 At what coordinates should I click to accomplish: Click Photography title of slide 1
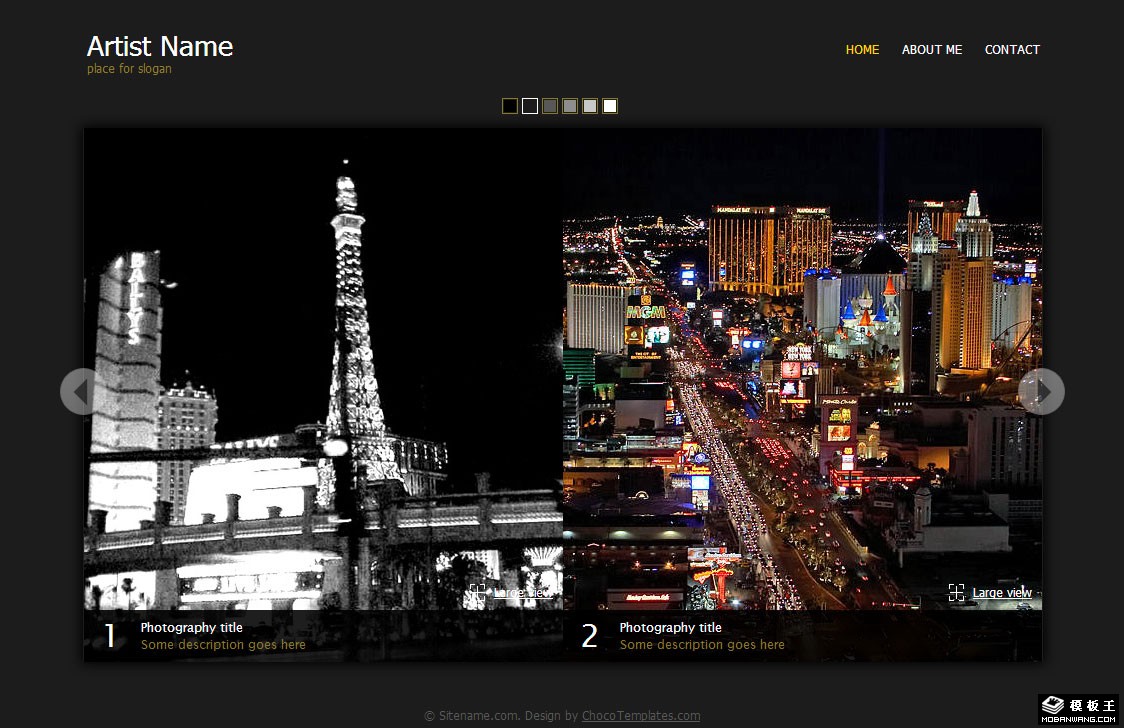pyautogui.click(x=191, y=628)
